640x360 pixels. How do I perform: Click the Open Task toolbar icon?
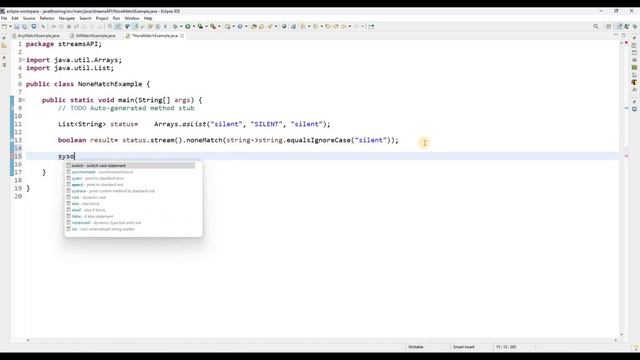[261, 27]
